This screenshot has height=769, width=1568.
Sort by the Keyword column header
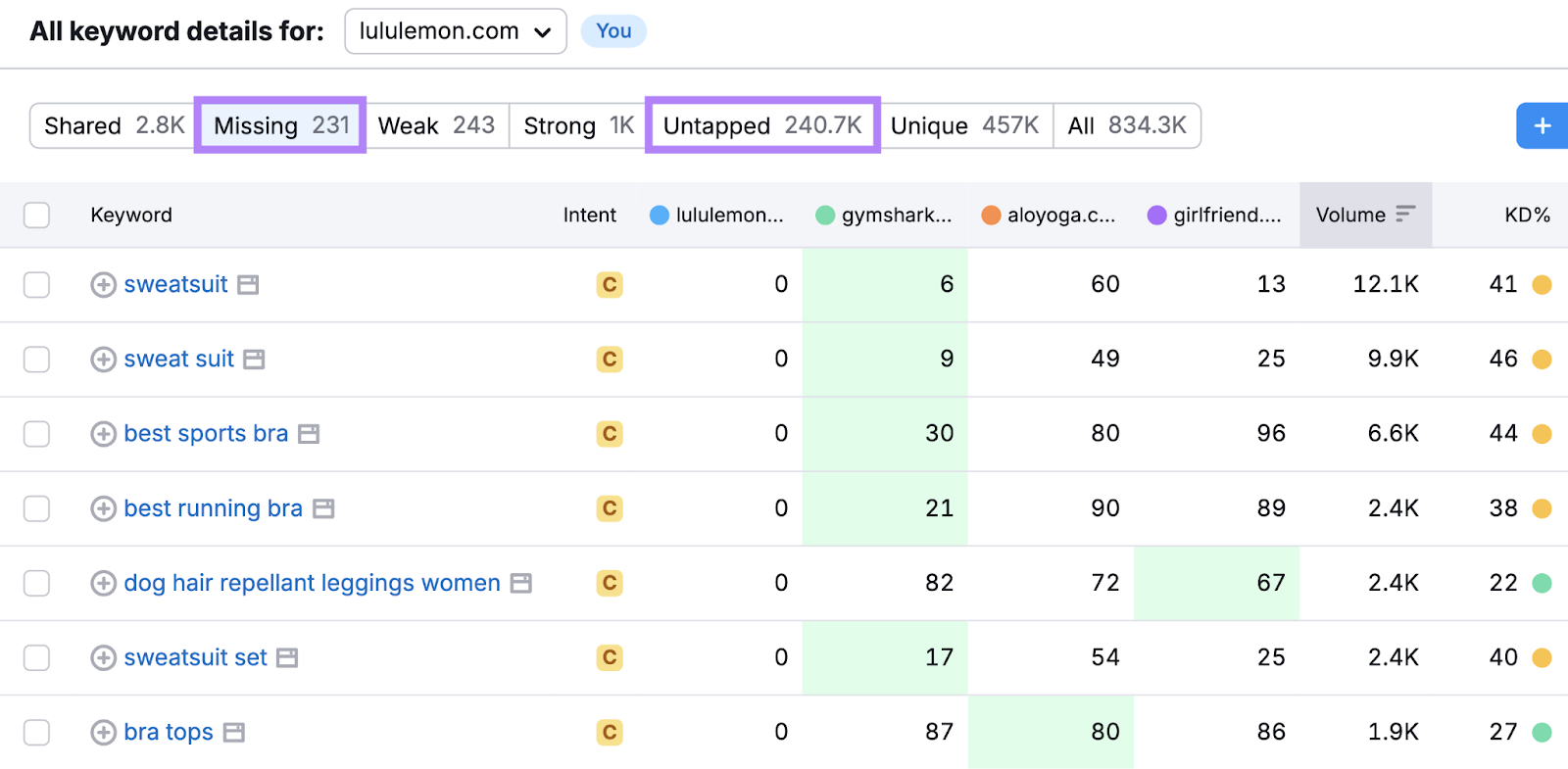[131, 215]
